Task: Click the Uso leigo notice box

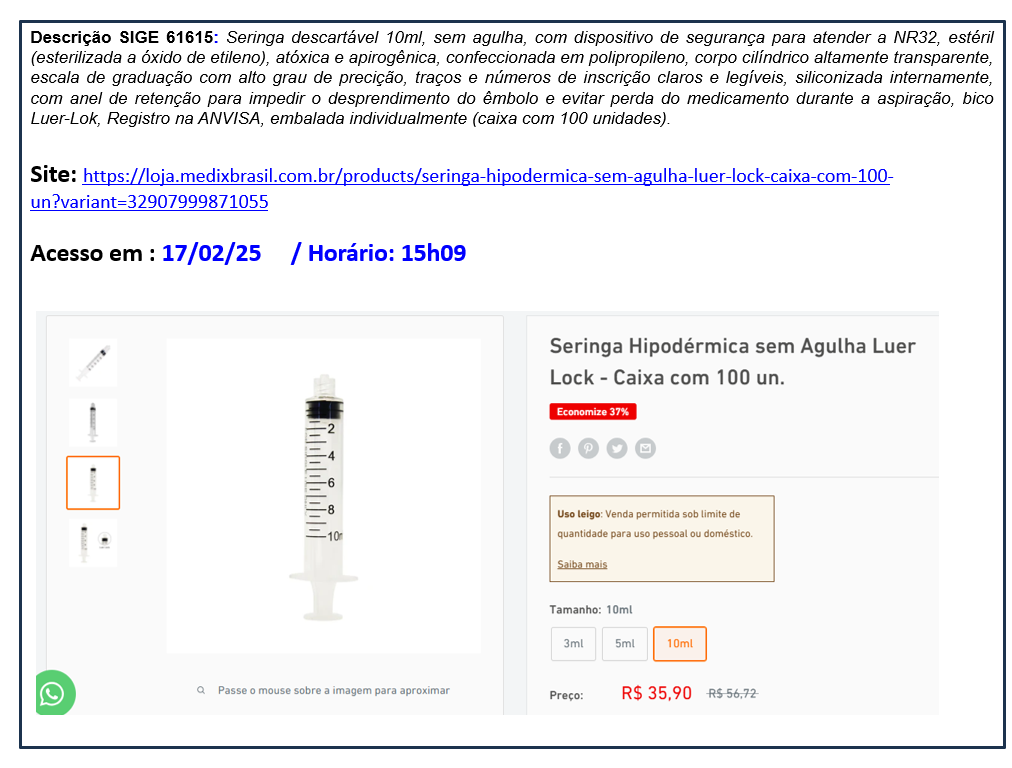Action: click(x=662, y=538)
